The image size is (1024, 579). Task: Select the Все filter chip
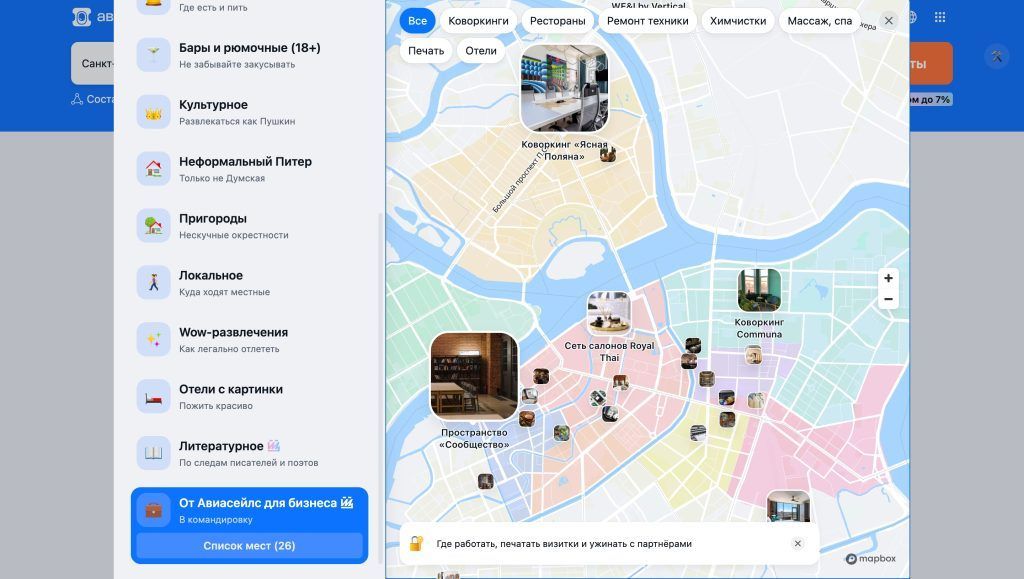pyautogui.click(x=417, y=21)
